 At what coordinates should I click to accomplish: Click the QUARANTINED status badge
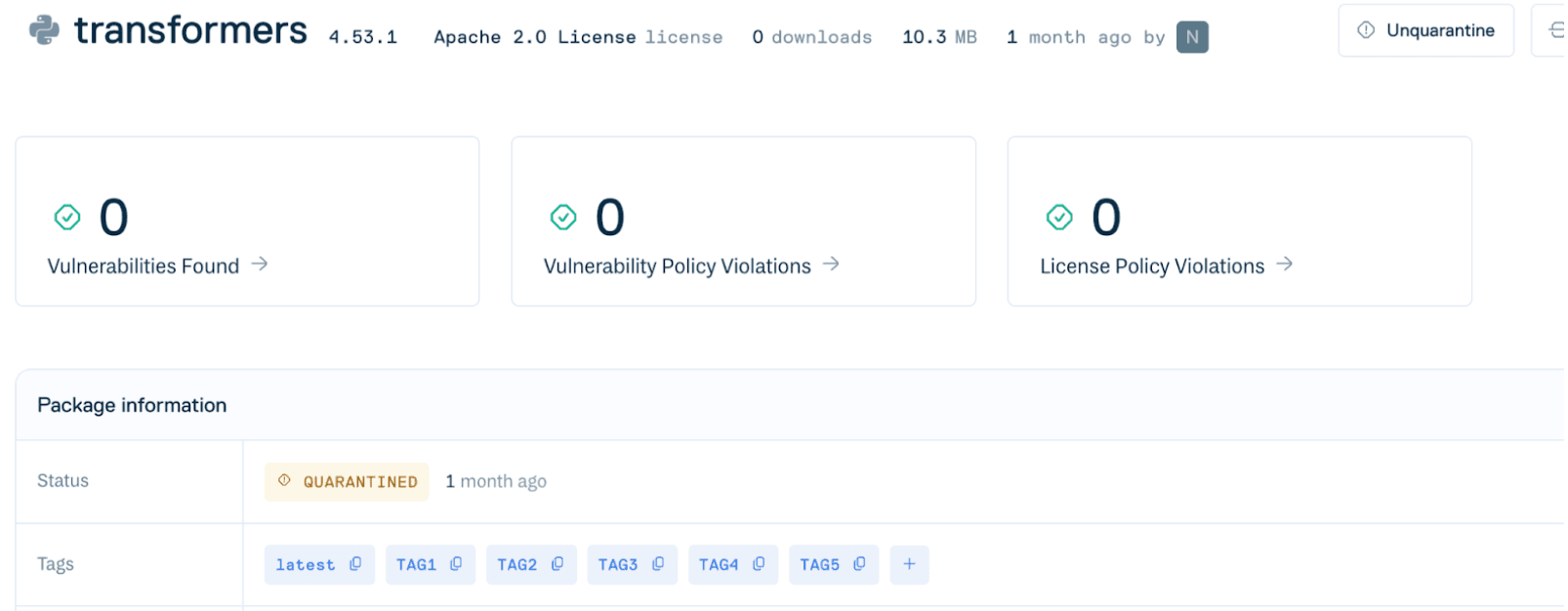click(x=347, y=481)
